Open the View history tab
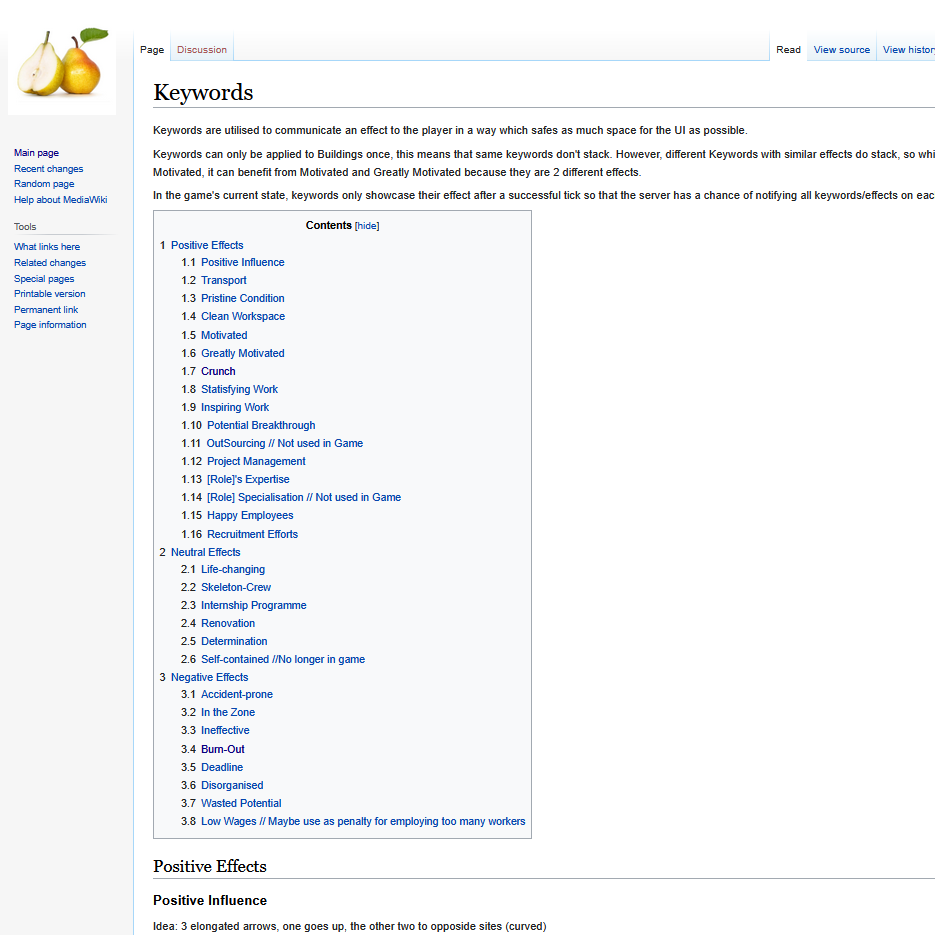 click(909, 49)
